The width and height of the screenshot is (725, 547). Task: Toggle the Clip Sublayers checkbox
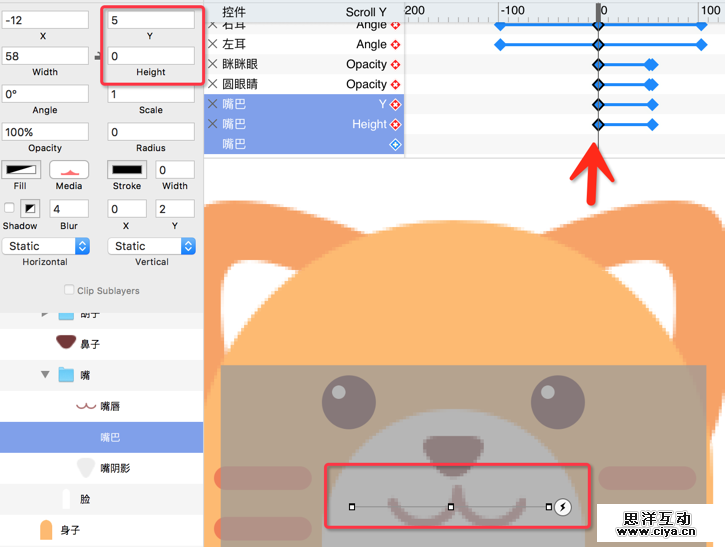tap(69, 290)
